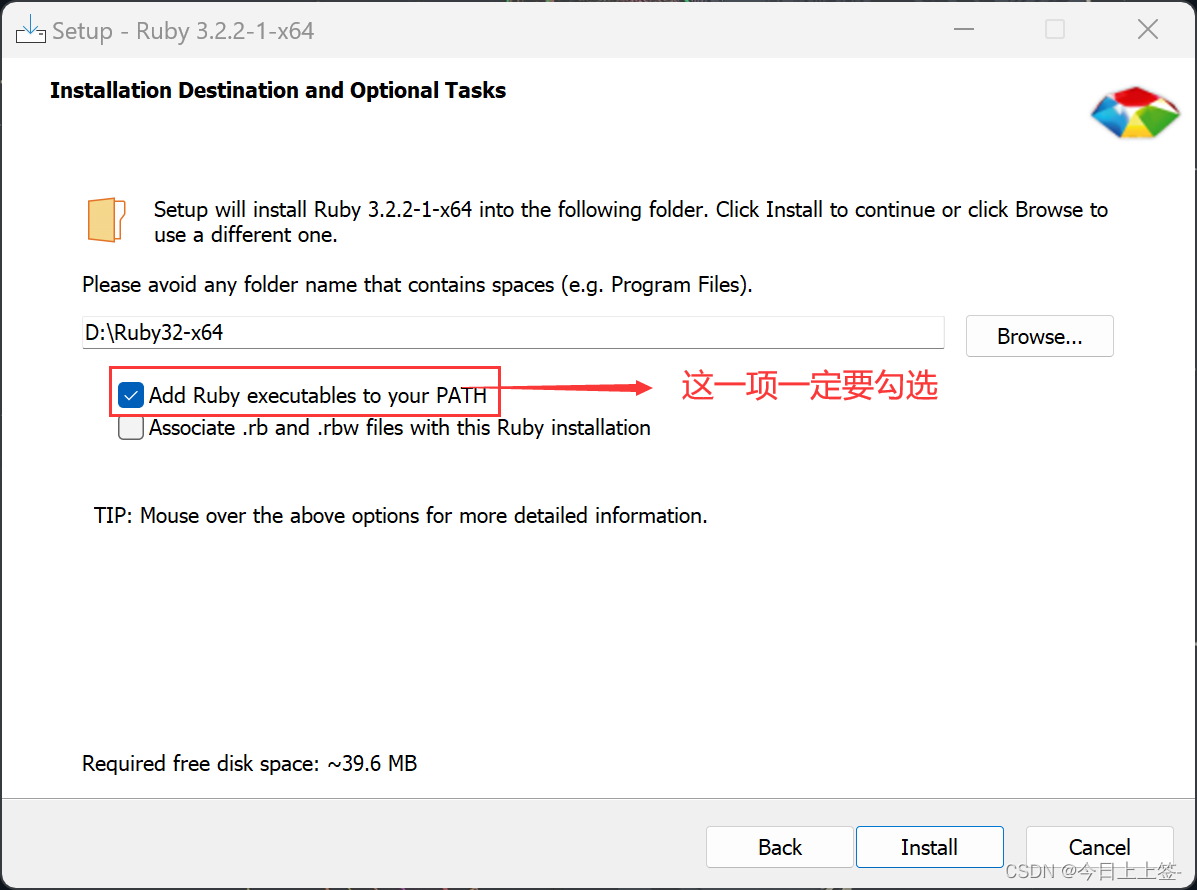Click the folder icon beside the install description
Screen dimensions: 1197x890
[x=106, y=220]
